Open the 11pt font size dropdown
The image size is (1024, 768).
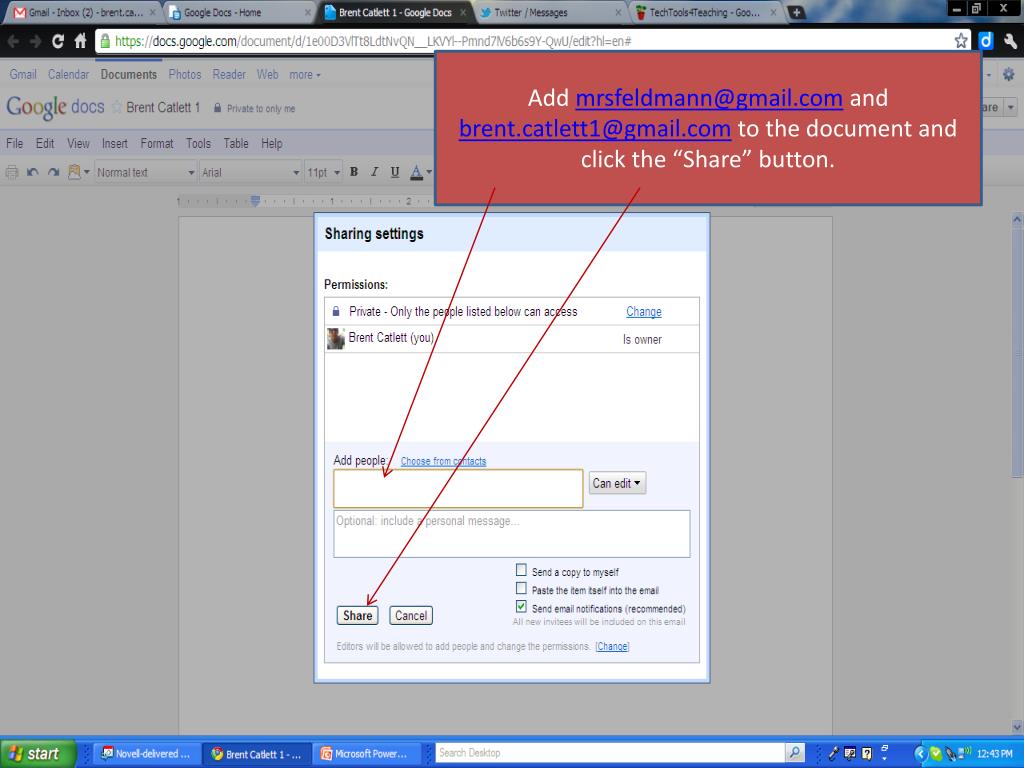pos(324,172)
